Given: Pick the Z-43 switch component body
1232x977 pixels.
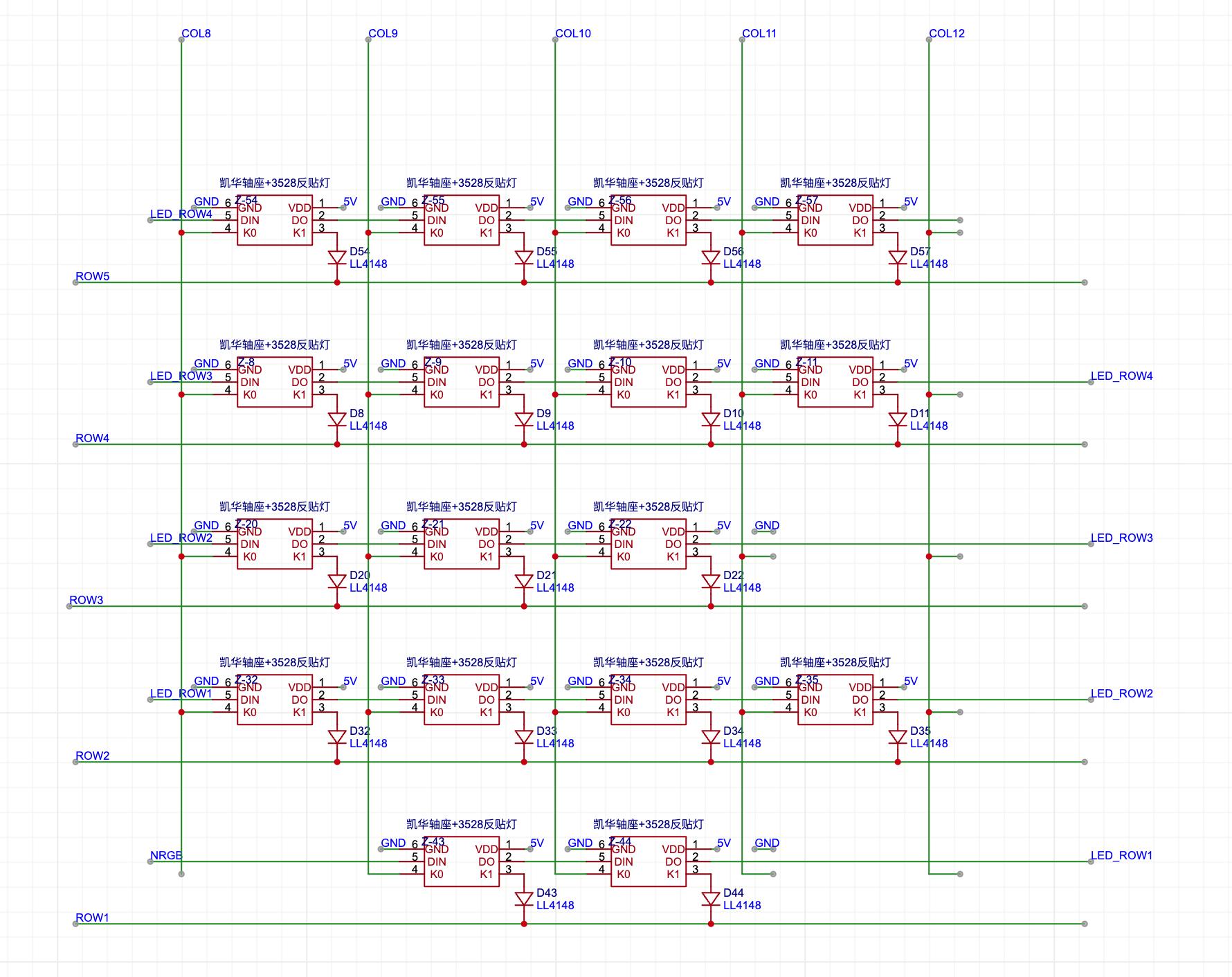Looking at the screenshot, I should pyautogui.click(x=462, y=861).
